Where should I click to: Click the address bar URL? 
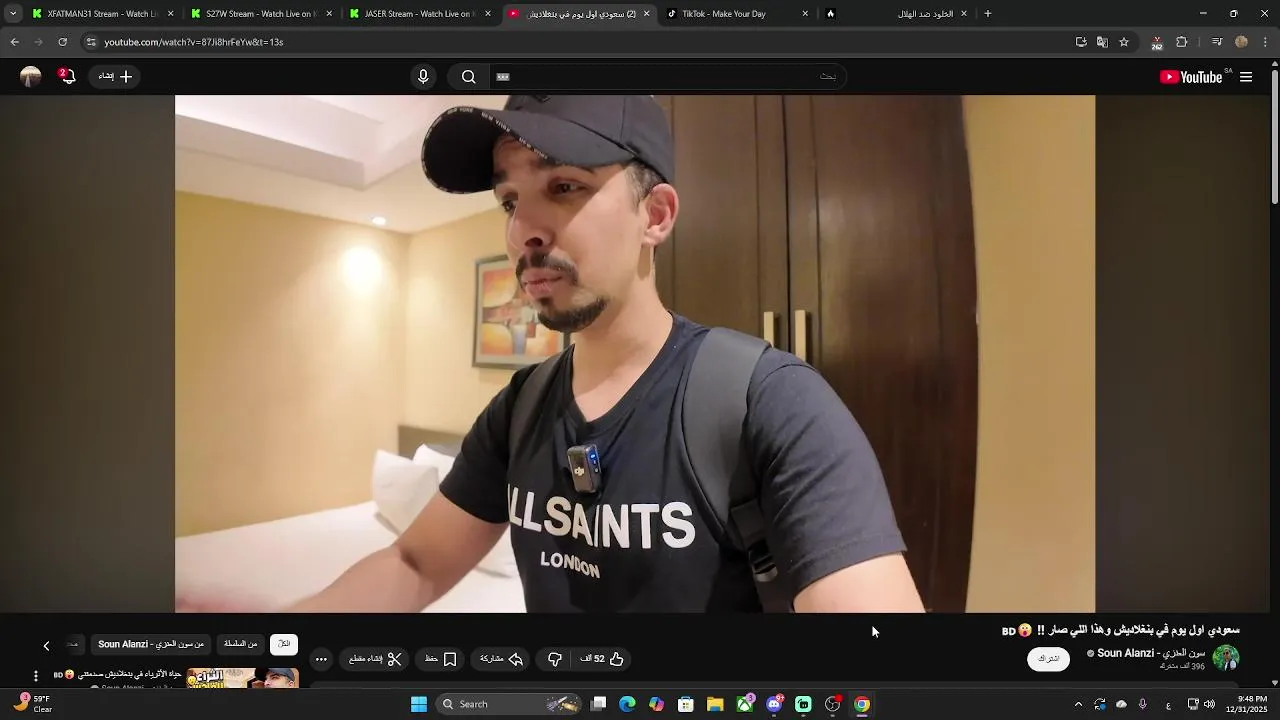coord(194,42)
